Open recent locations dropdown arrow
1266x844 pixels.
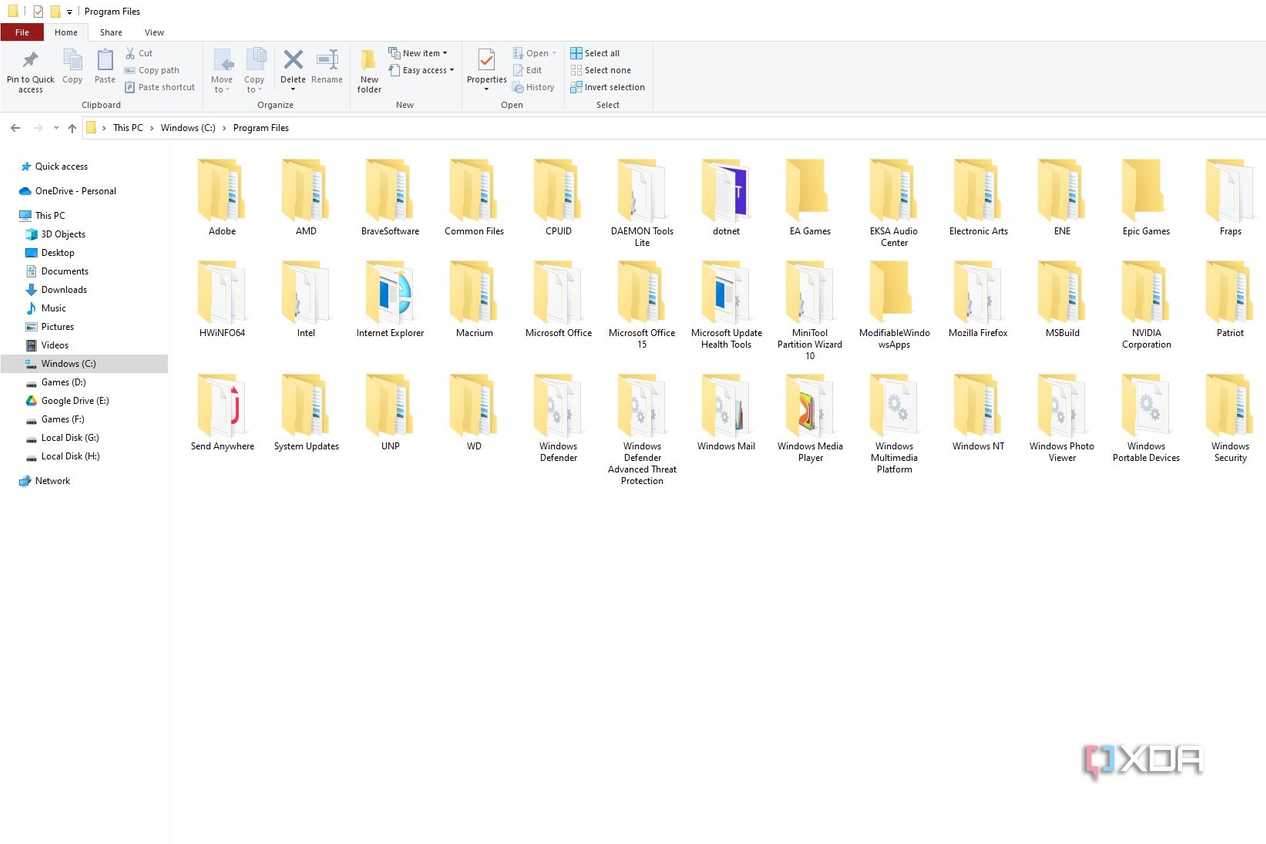(56, 128)
